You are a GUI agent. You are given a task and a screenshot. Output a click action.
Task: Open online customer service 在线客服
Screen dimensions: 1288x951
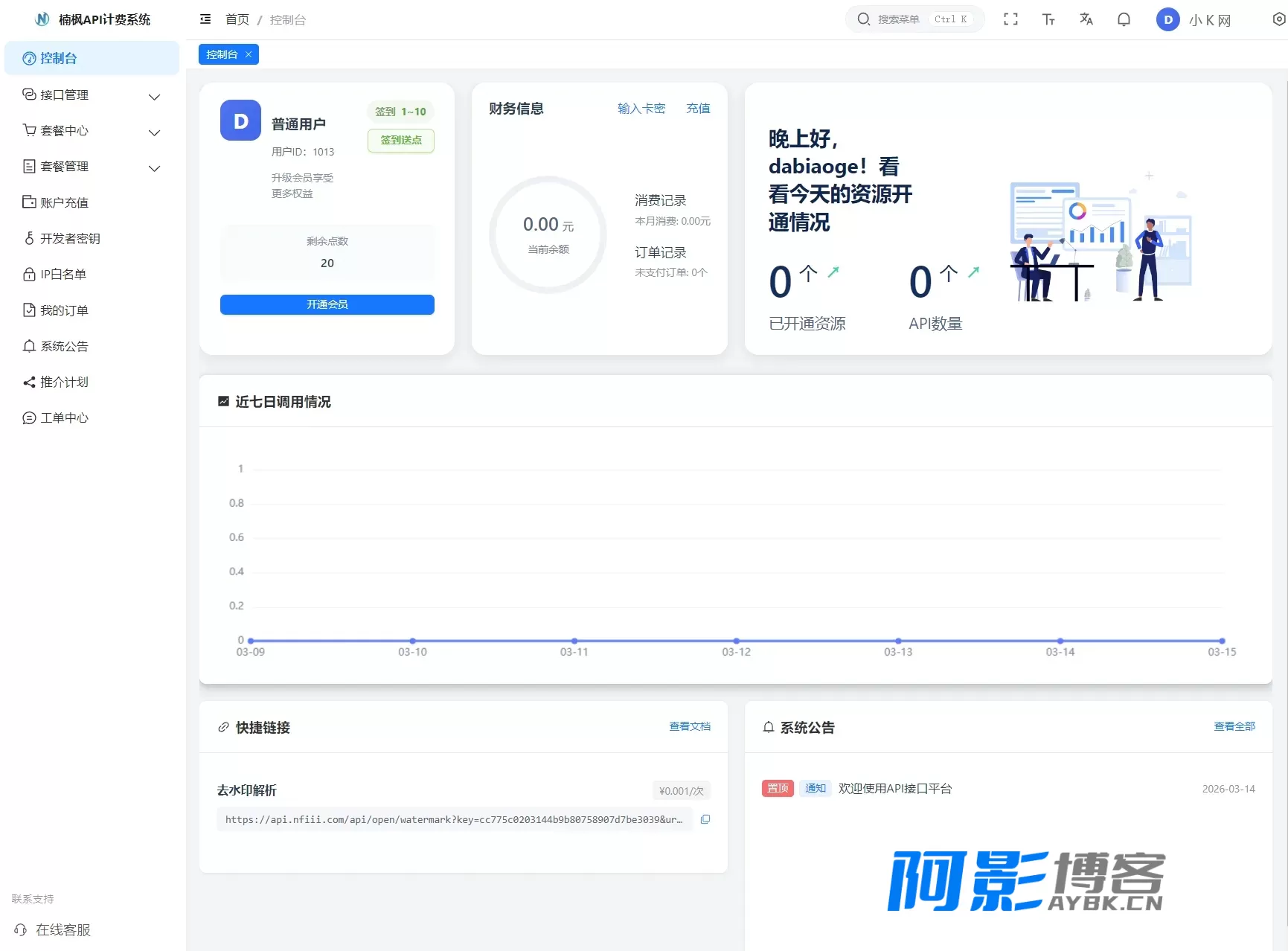[63, 929]
